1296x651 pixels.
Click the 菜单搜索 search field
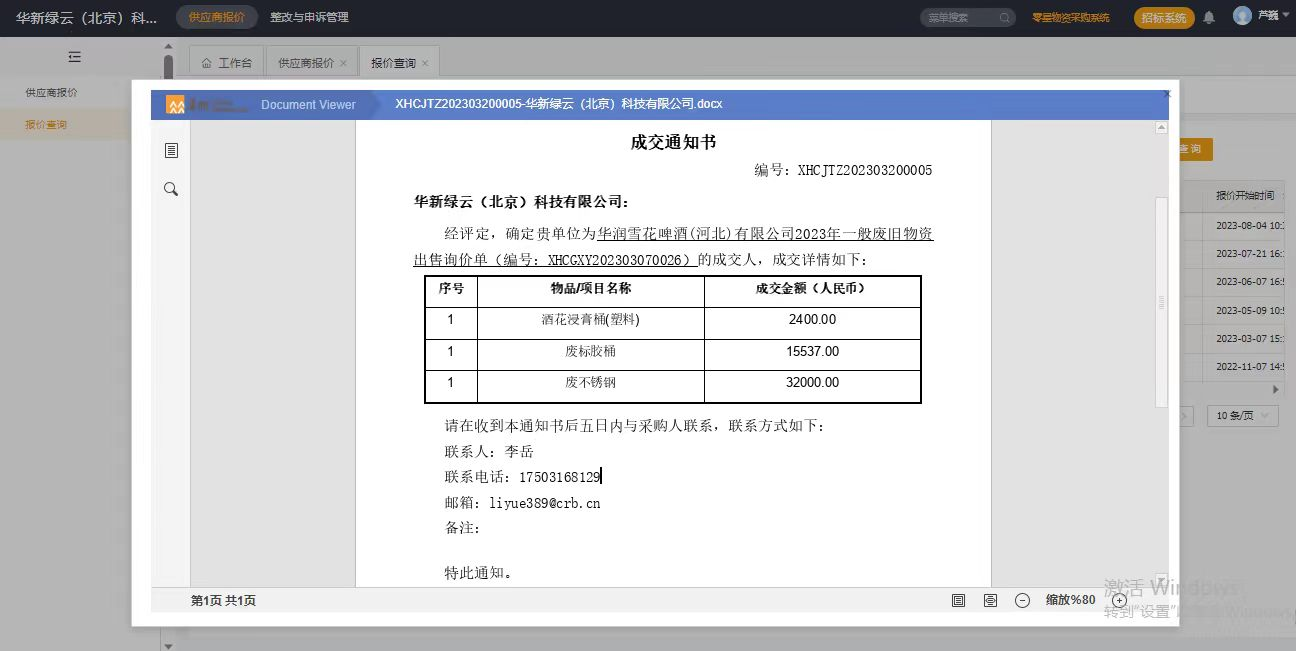960,18
